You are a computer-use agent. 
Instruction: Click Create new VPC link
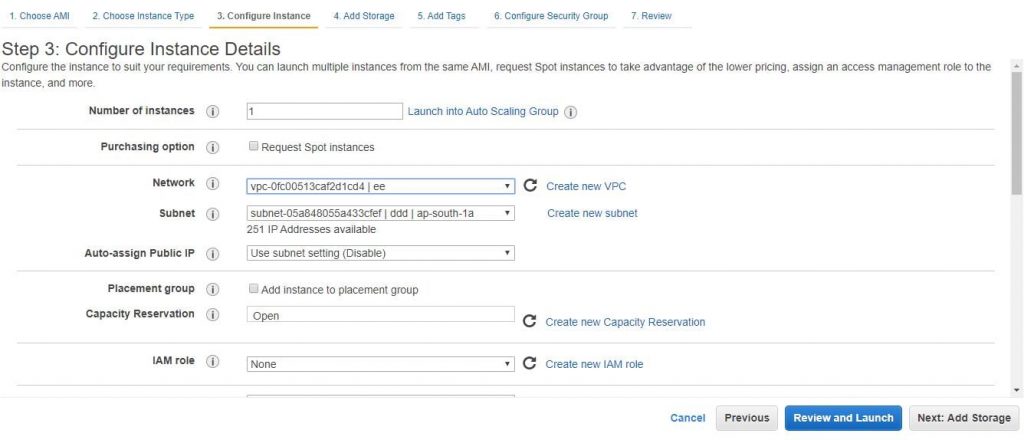(x=586, y=187)
